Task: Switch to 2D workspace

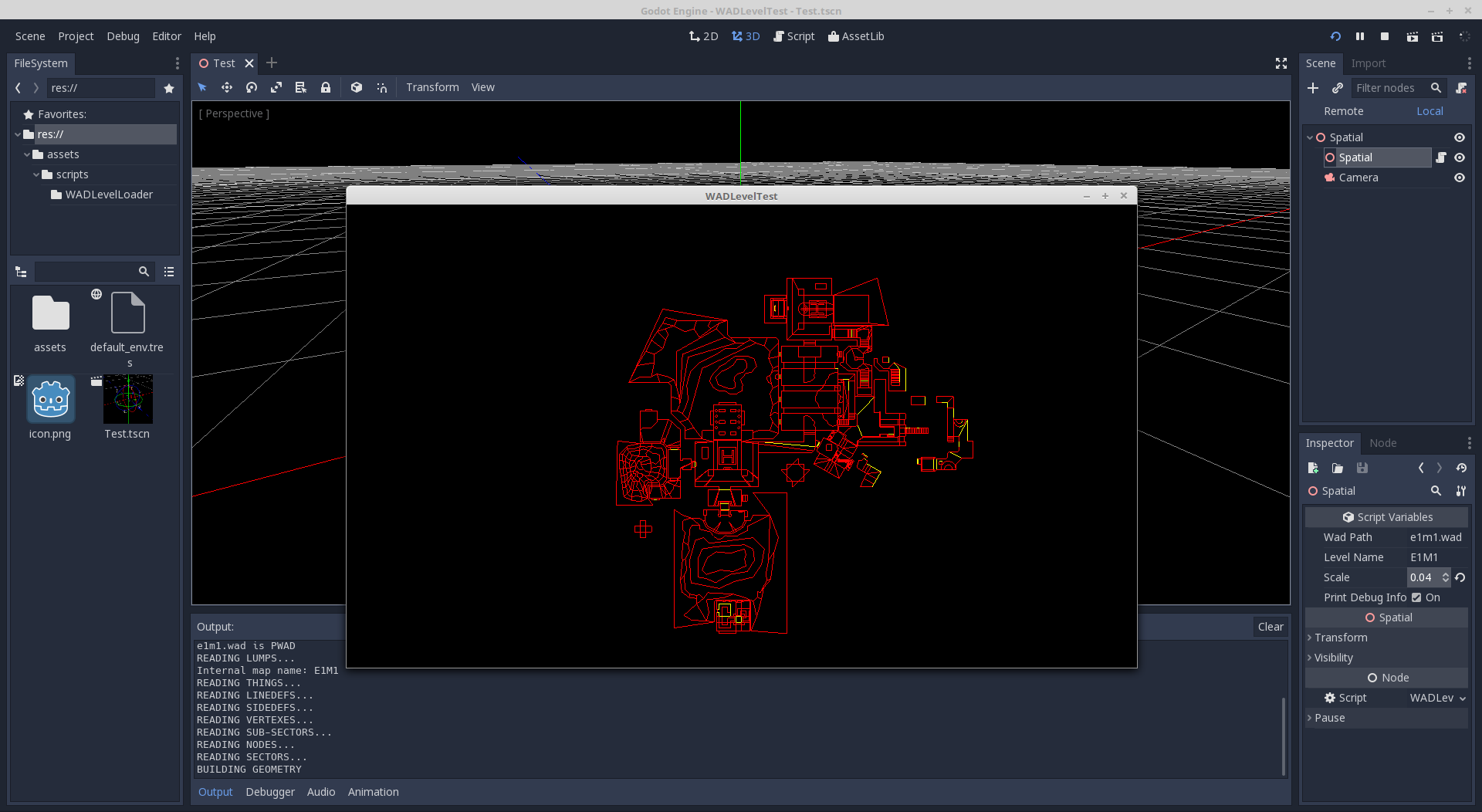Action: tap(703, 36)
